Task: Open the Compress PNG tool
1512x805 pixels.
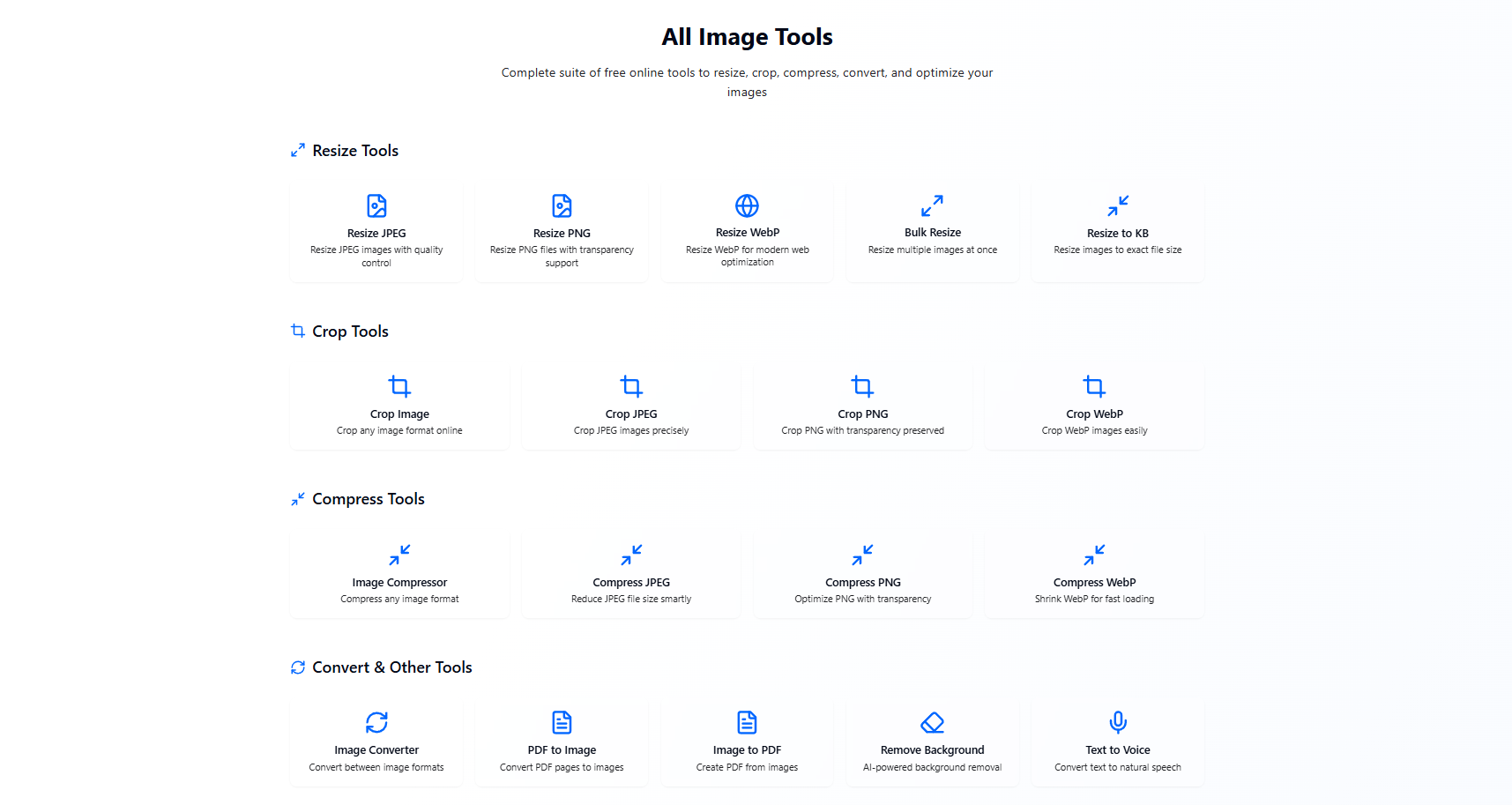Action: (x=862, y=583)
